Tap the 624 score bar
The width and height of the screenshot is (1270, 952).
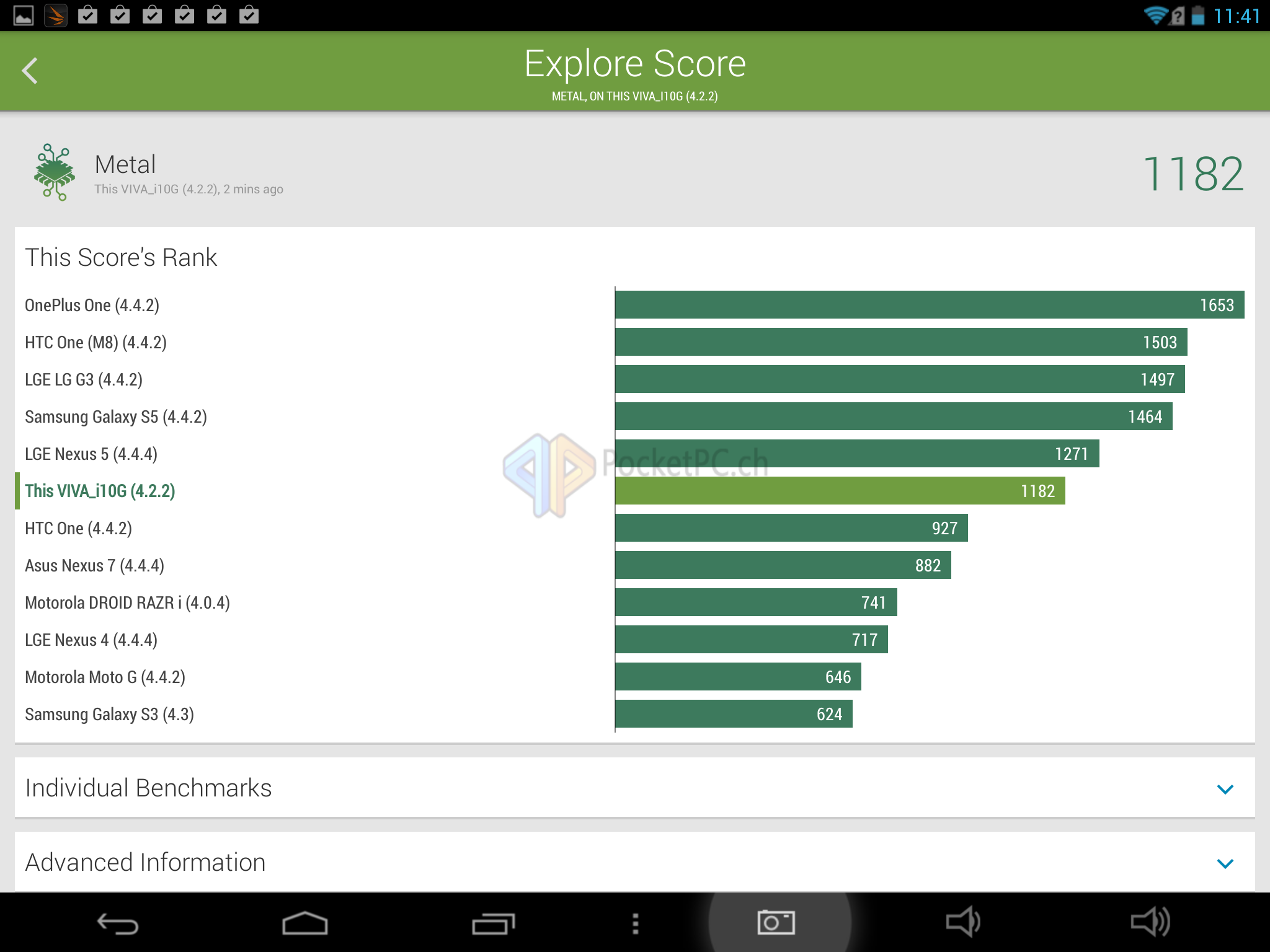[x=734, y=714]
